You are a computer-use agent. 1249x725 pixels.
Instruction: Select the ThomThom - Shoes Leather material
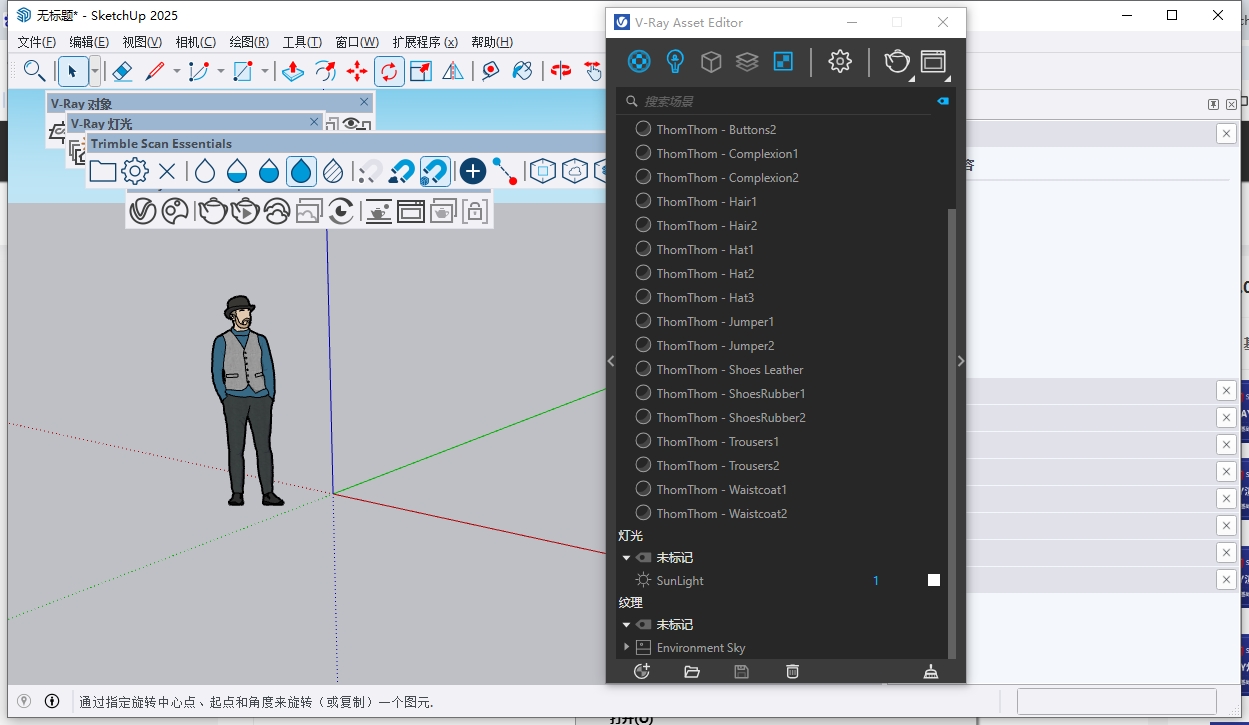point(730,370)
